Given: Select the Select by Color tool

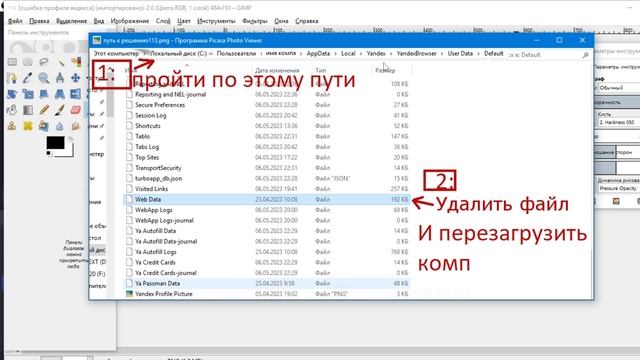Looking at the screenshot, I should pos(76,62).
